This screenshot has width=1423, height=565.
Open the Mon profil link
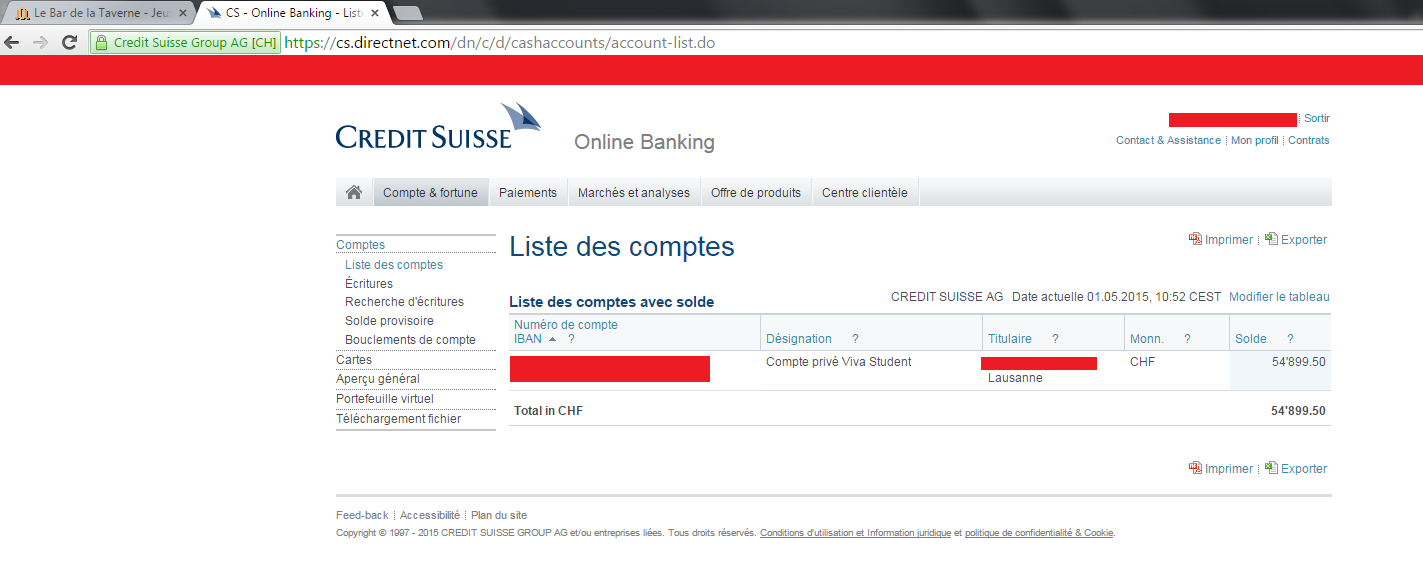(x=1254, y=140)
